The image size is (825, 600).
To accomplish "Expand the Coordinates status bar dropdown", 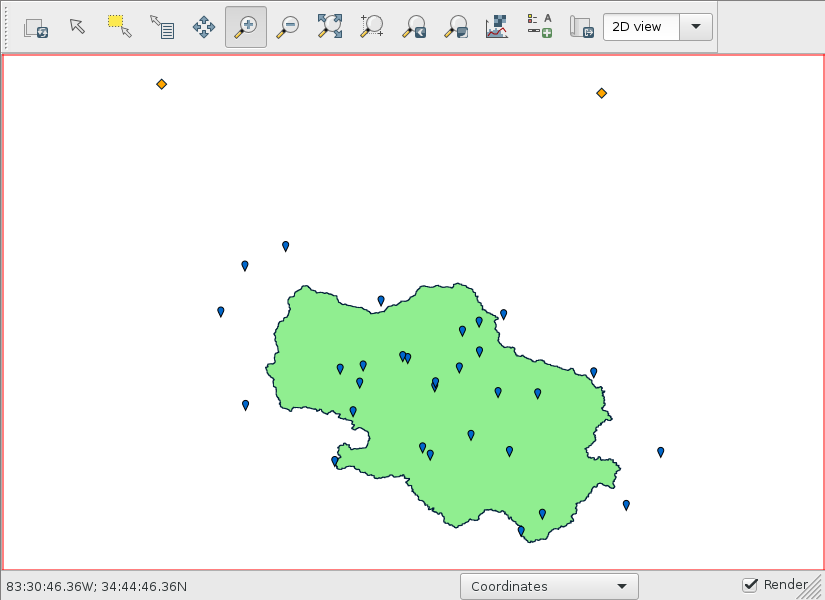I will pyautogui.click(x=549, y=587).
